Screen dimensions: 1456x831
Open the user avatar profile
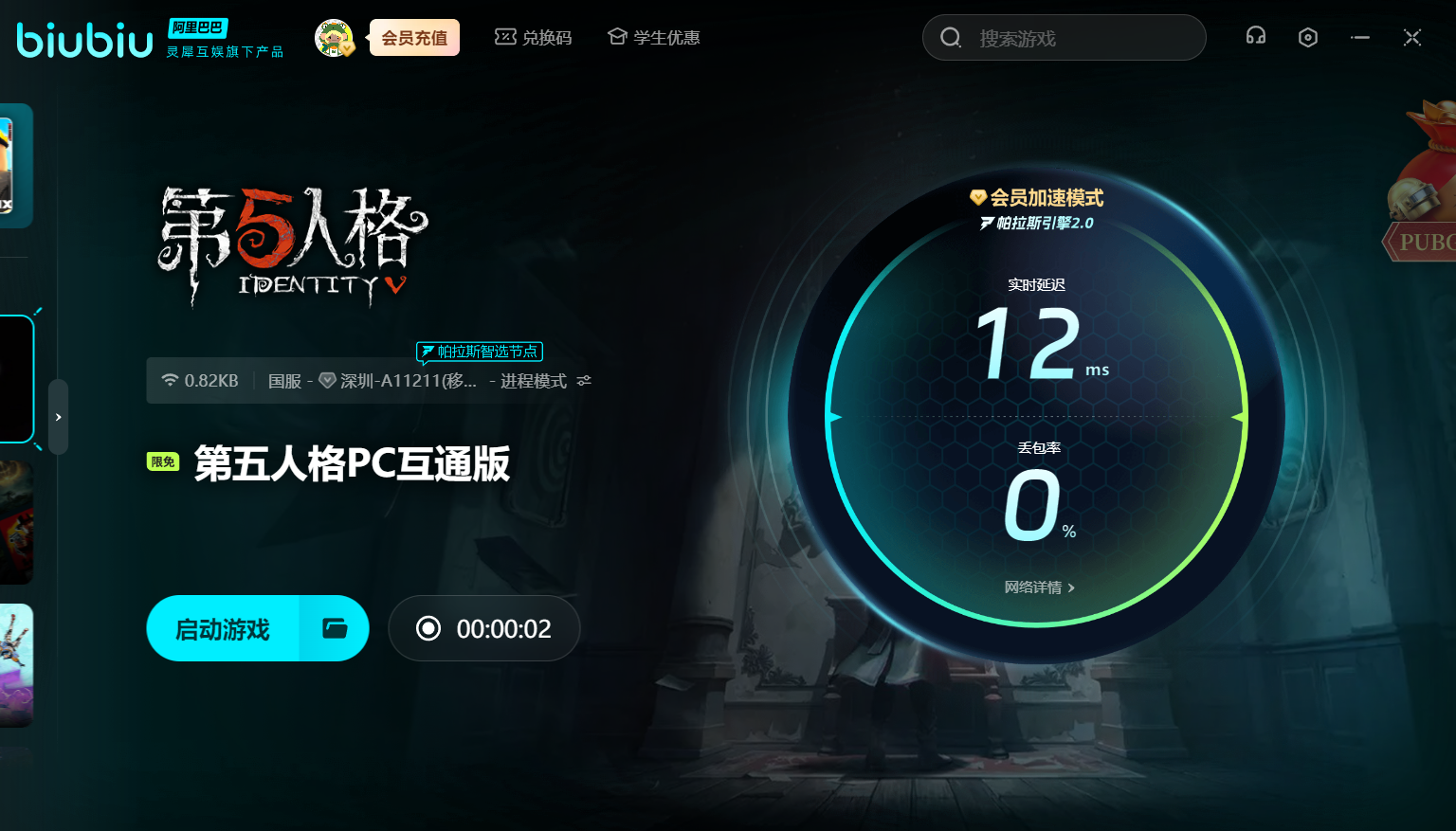coord(334,38)
